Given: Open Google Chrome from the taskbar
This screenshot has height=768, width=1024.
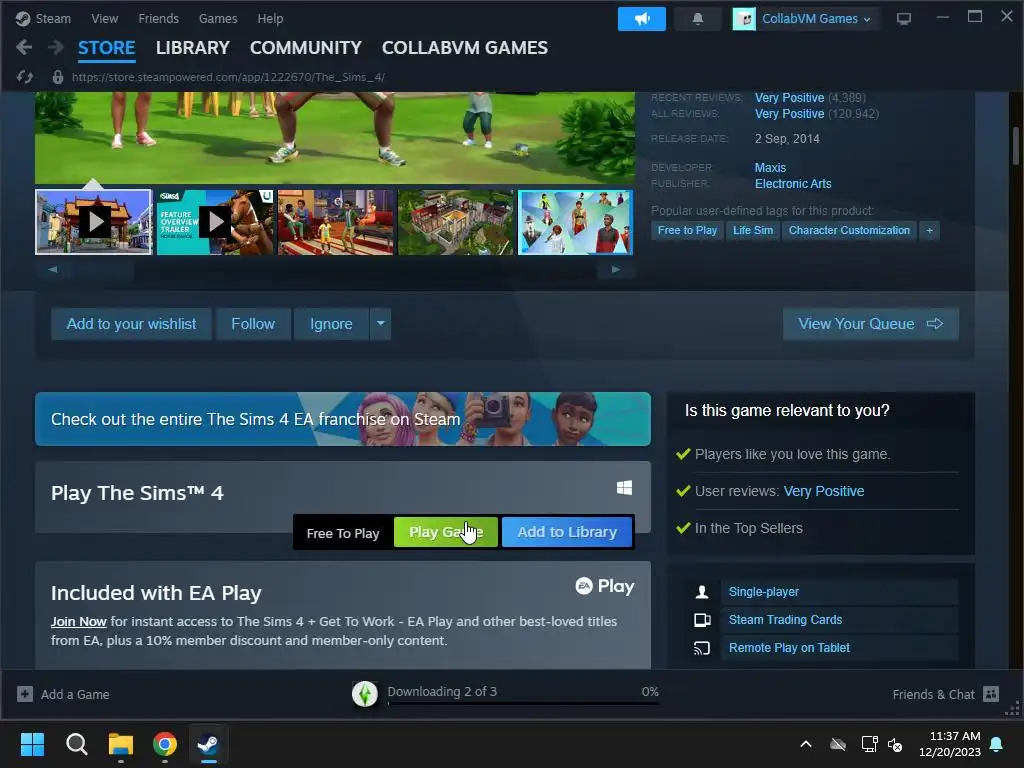Looking at the screenshot, I should coord(165,744).
